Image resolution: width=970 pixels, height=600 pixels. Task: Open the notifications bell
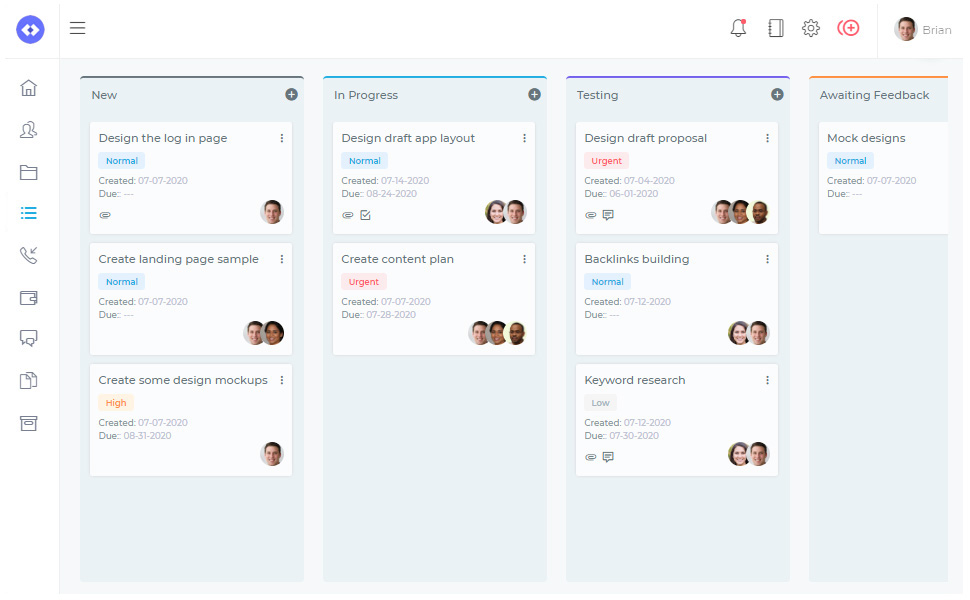pyautogui.click(x=738, y=28)
